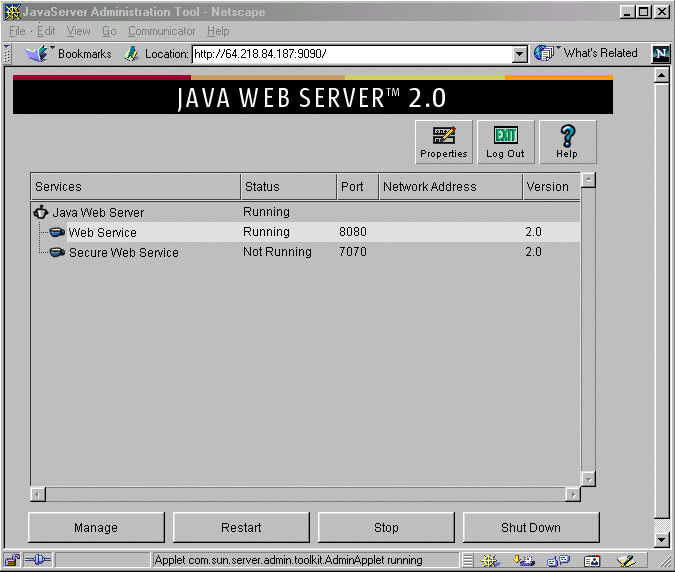The width and height of the screenshot is (675, 572).
Task: Click the services table scroll-left arrow
Action: coord(38,495)
